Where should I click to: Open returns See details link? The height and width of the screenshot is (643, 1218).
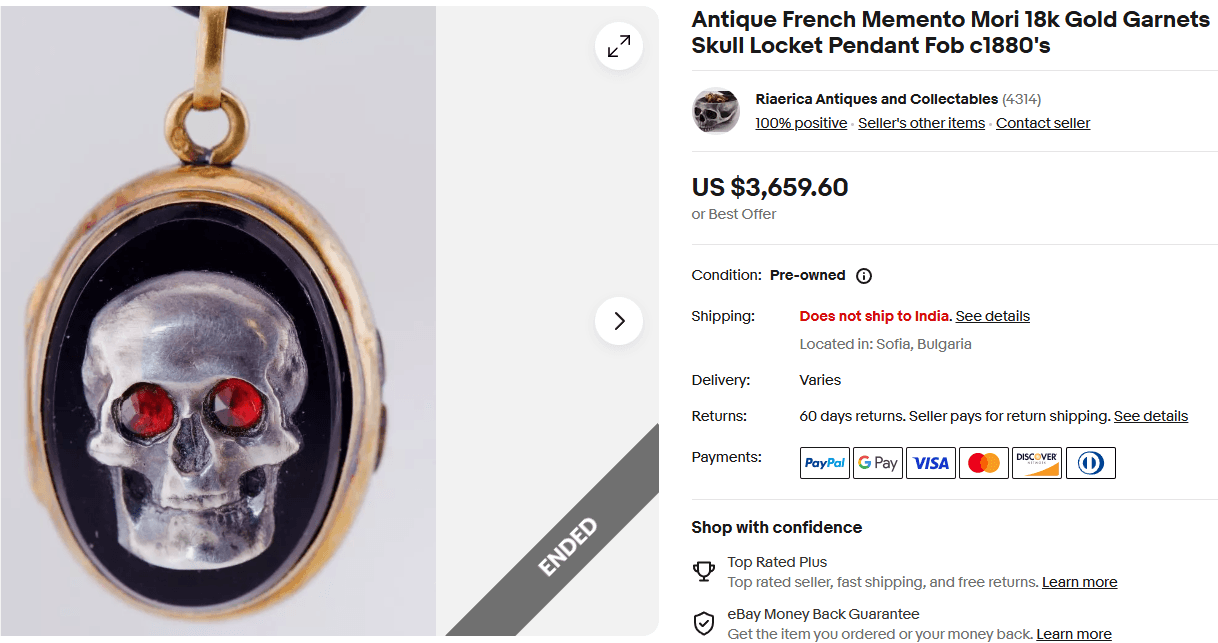tap(1150, 416)
